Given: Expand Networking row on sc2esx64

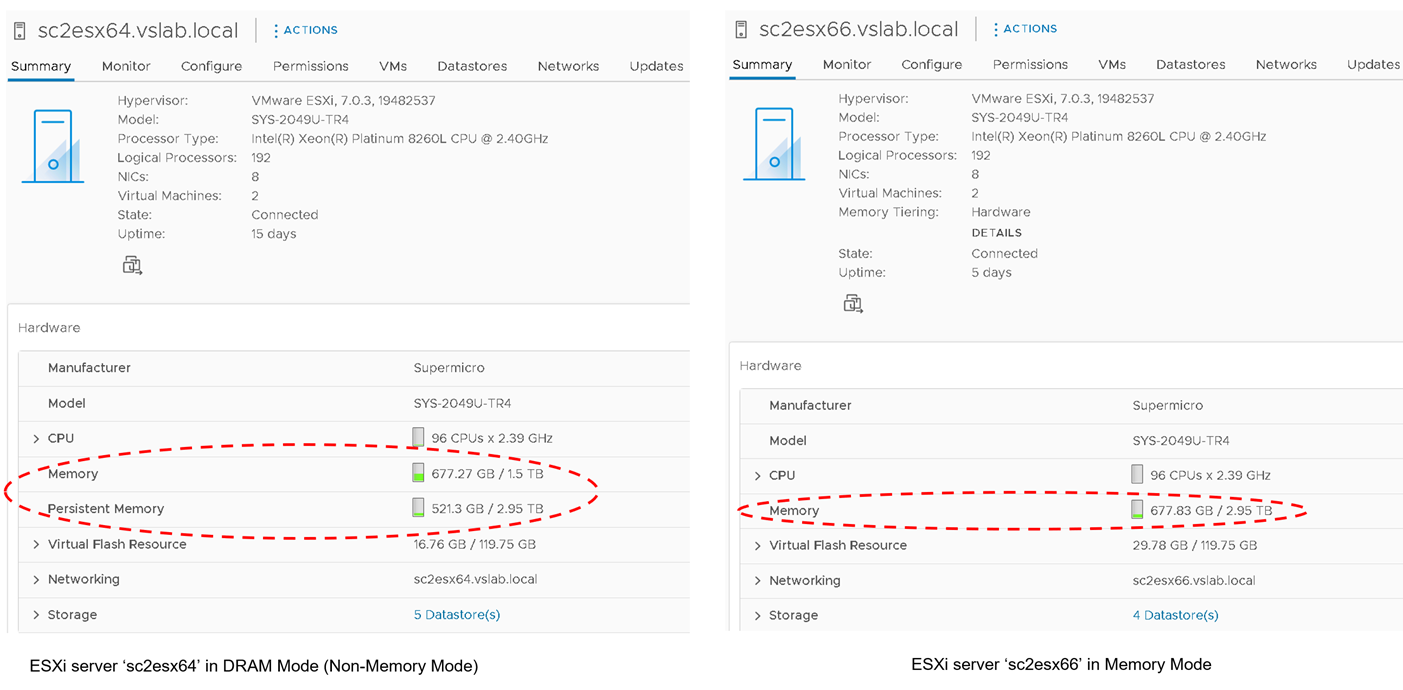Looking at the screenshot, I should [x=36, y=580].
